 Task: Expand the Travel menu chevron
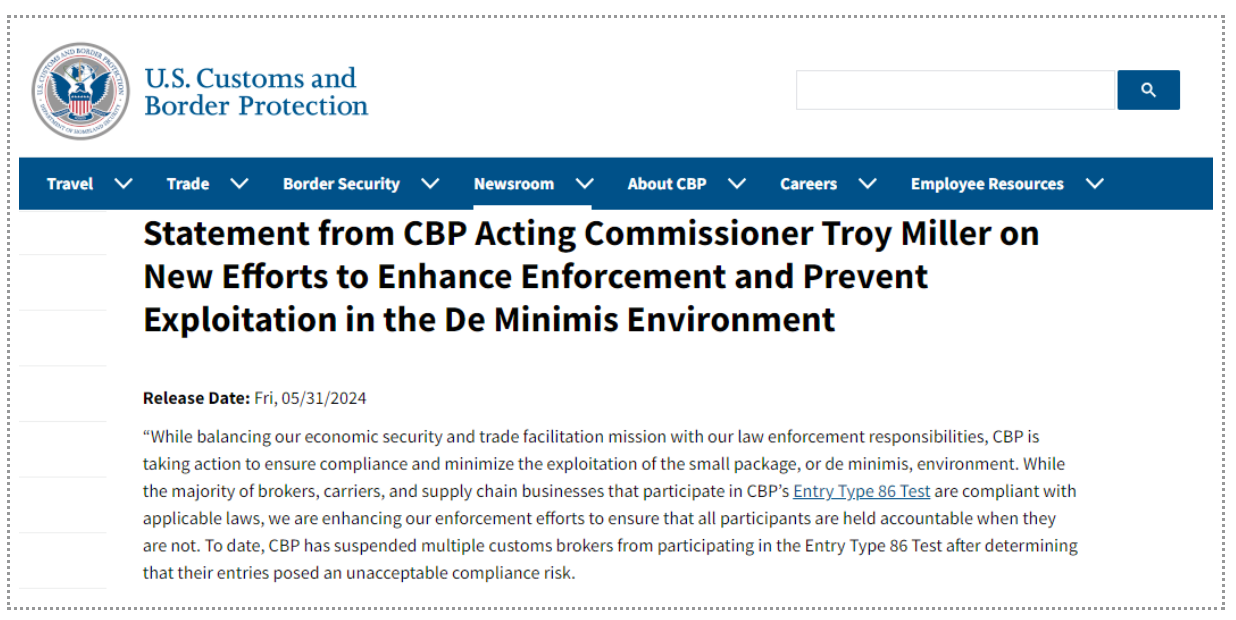(123, 184)
